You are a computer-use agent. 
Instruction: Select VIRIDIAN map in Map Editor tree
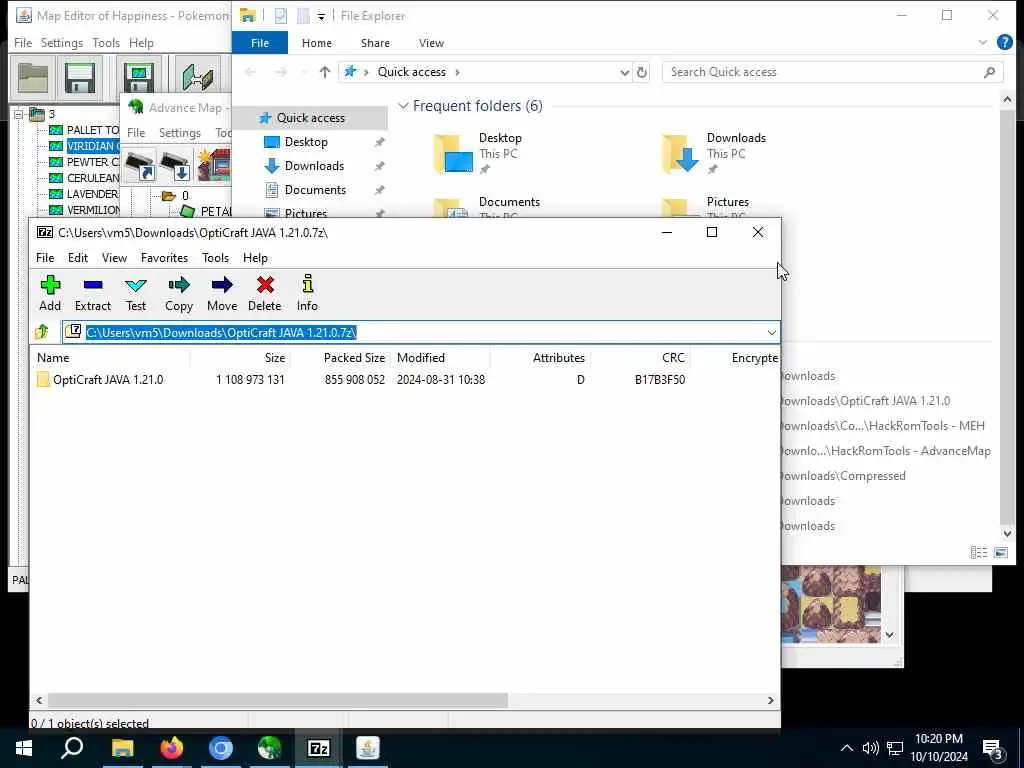coord(93,146)
